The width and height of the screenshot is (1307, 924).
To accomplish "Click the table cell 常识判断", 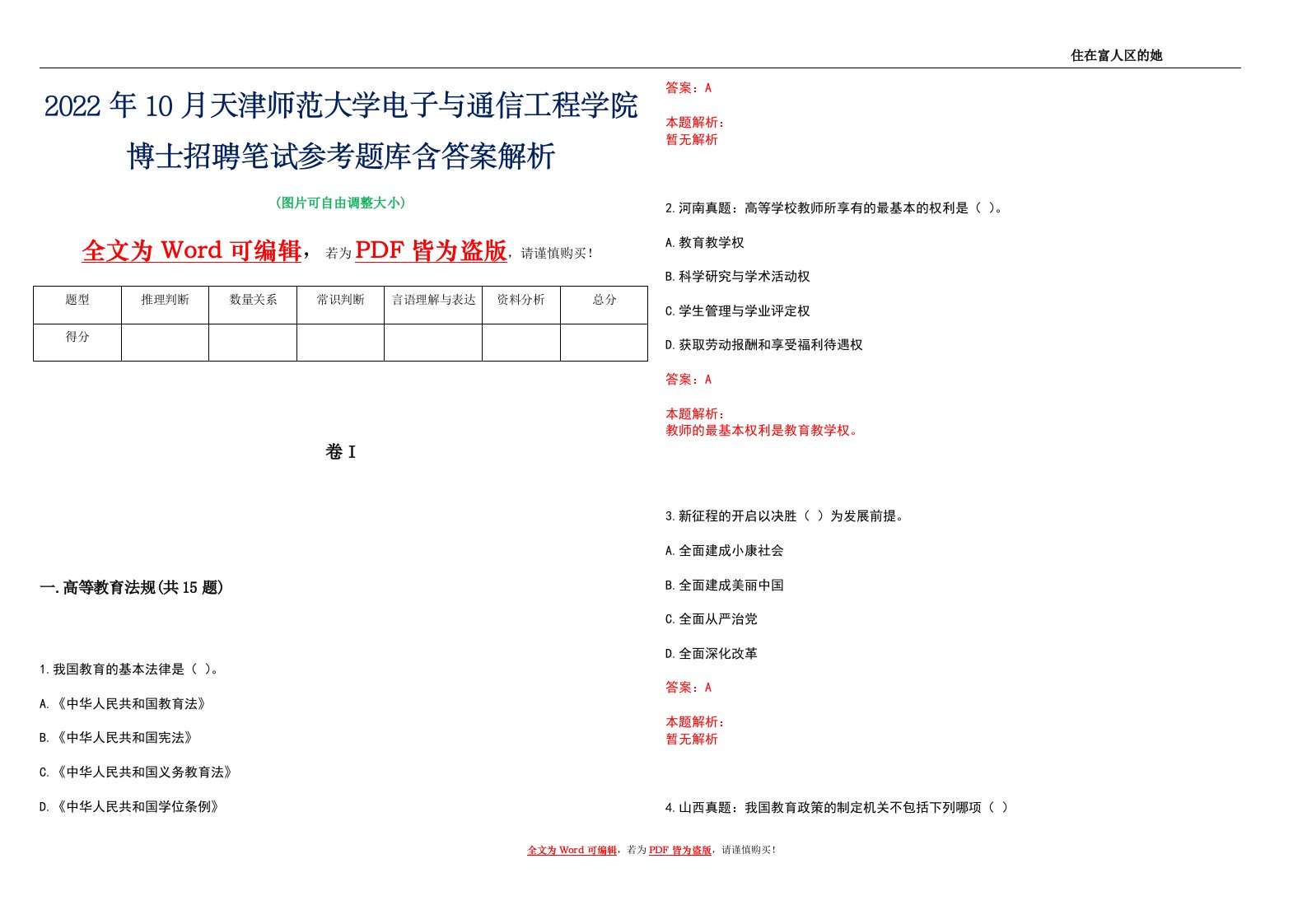I will [340, 305].
